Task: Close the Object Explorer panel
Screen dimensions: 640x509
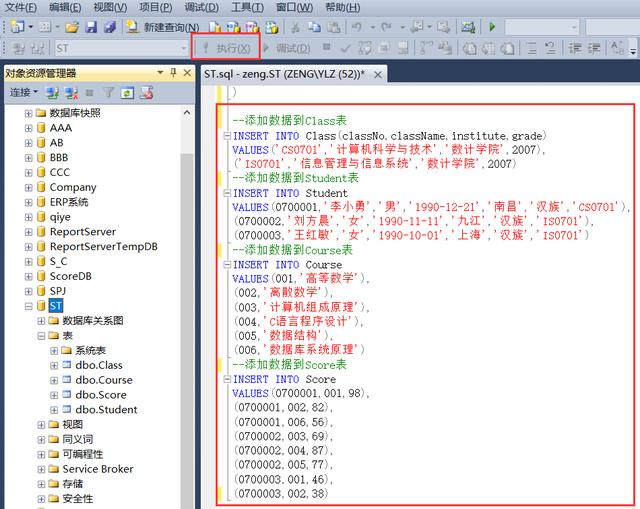Action: tap(187, 73)
